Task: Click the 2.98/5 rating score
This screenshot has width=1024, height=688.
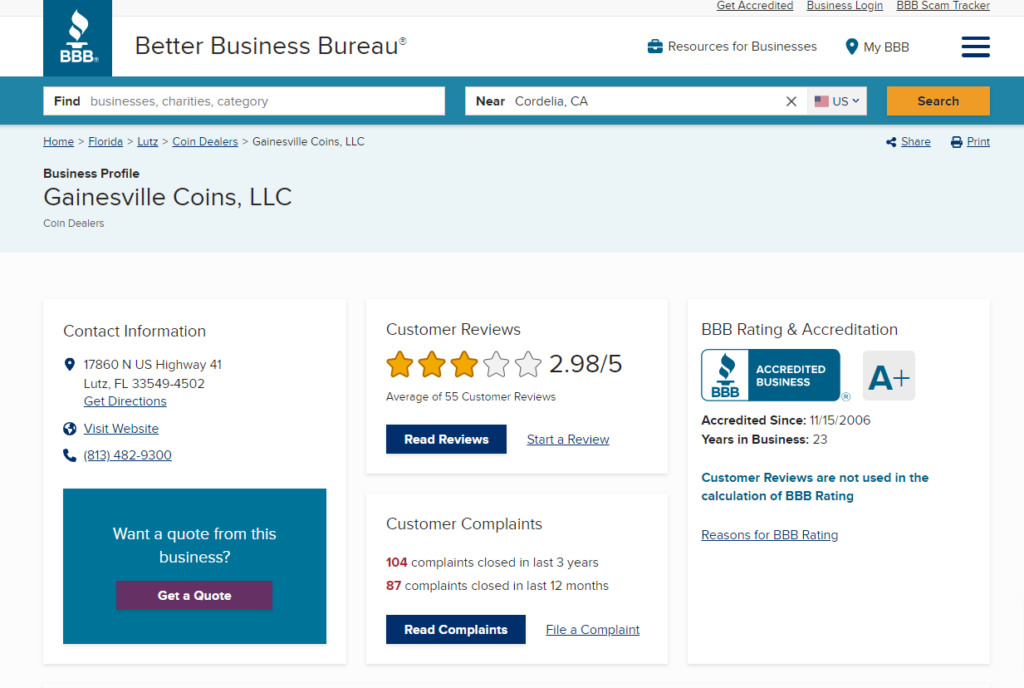Action: pos(585,364)
